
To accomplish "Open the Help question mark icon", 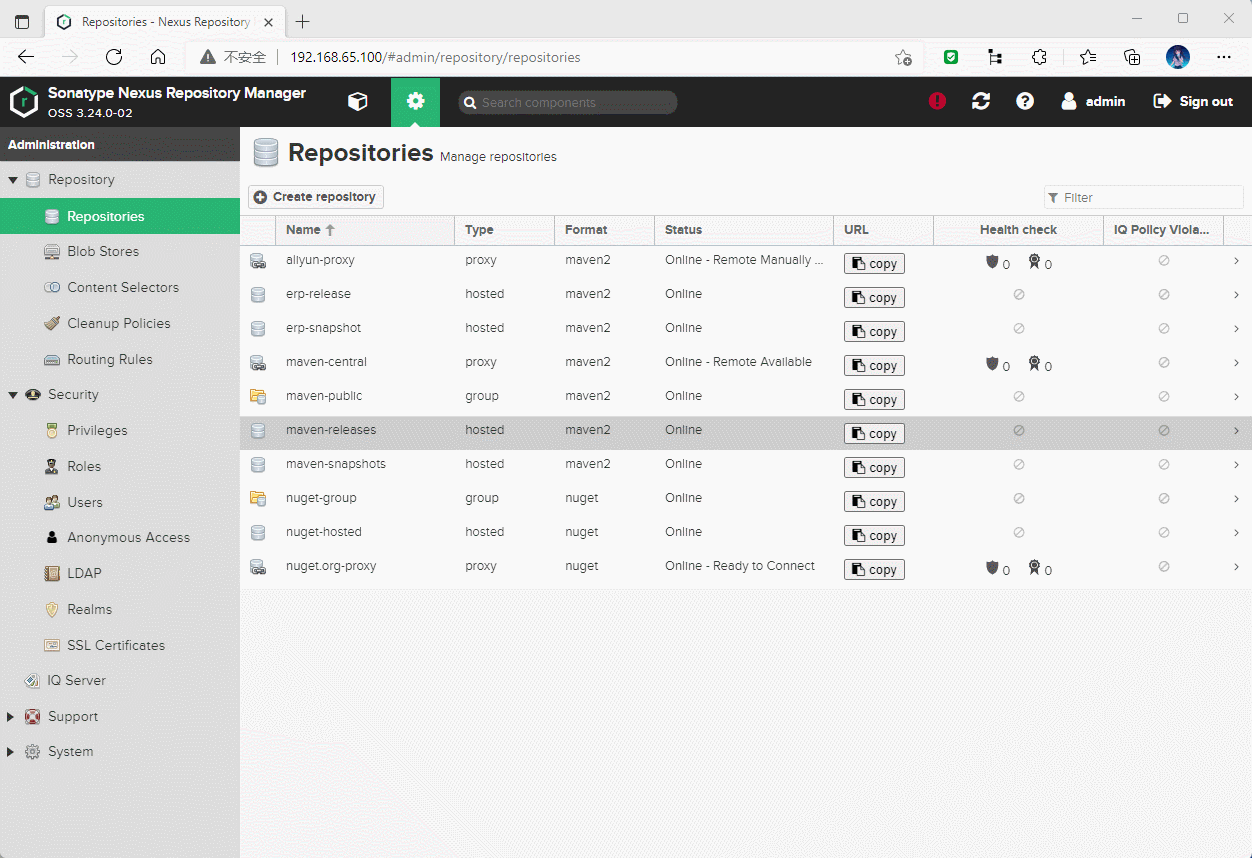I will (1025, 101).
